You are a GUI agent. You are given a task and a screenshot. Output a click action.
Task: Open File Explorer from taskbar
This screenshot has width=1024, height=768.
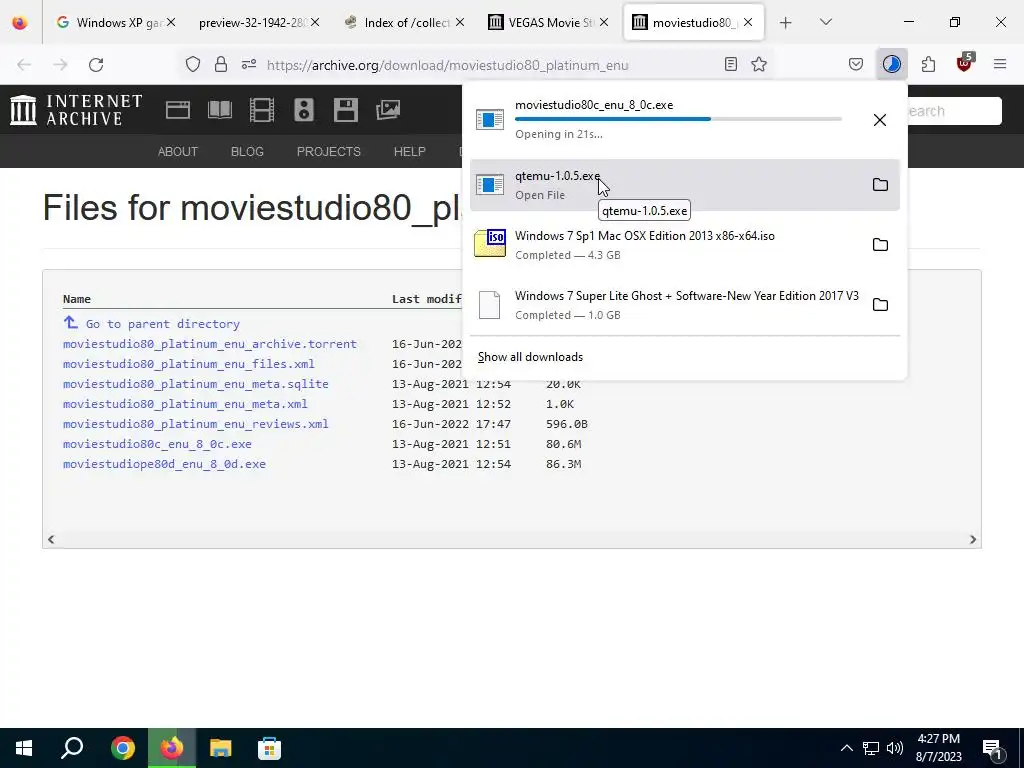click(x=221, y=748)
